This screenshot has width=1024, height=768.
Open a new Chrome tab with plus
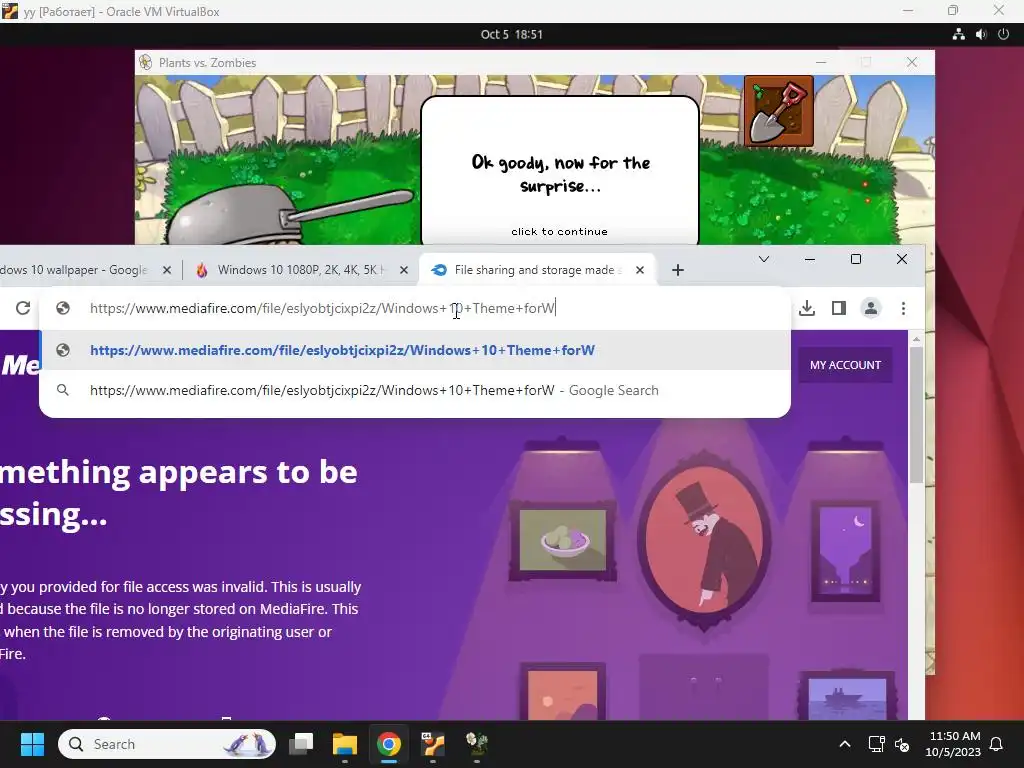tap(678, 270)
